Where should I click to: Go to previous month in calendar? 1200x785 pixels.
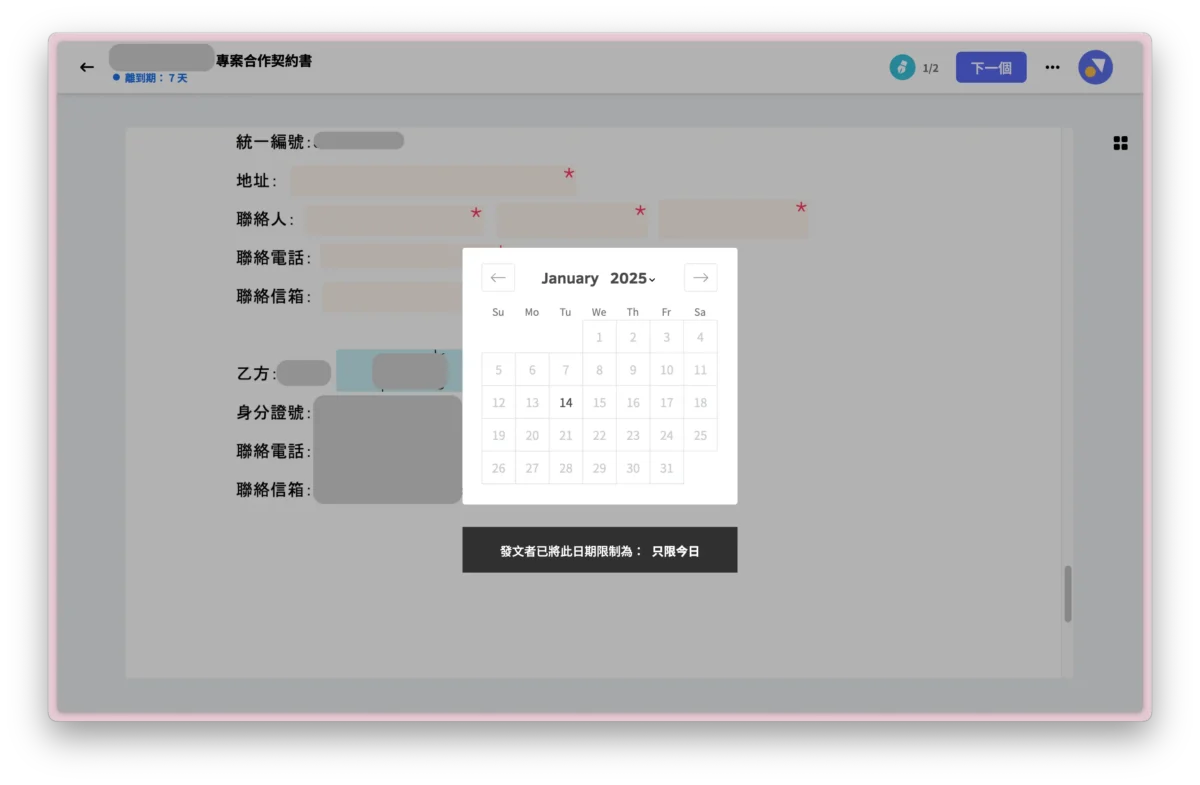[498, 278]
